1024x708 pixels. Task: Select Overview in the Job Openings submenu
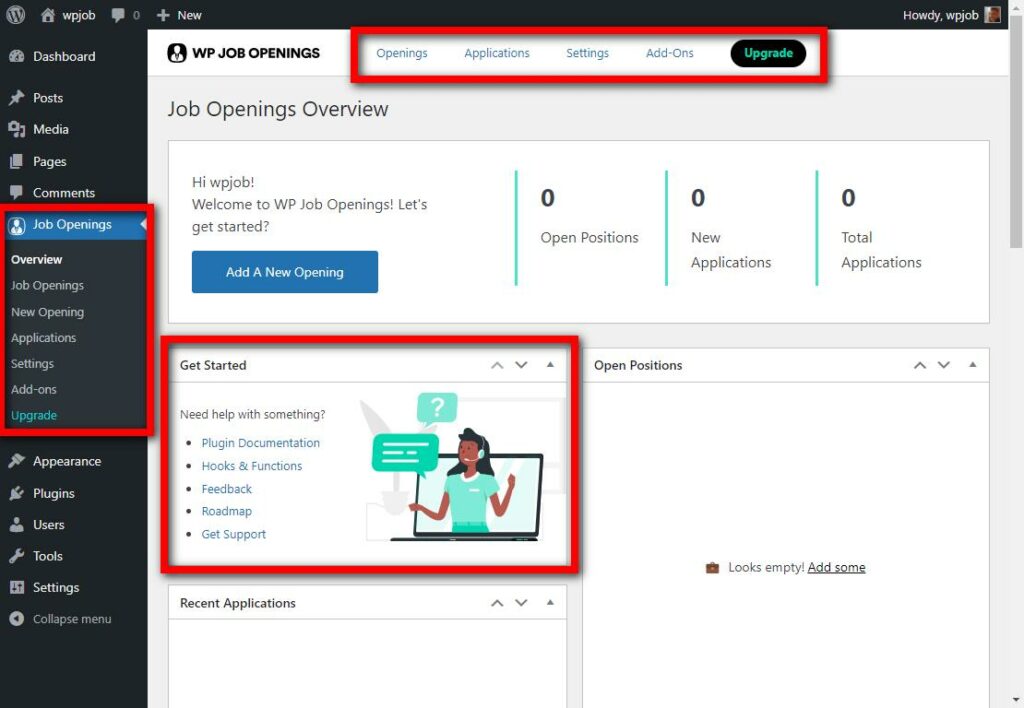37,259
